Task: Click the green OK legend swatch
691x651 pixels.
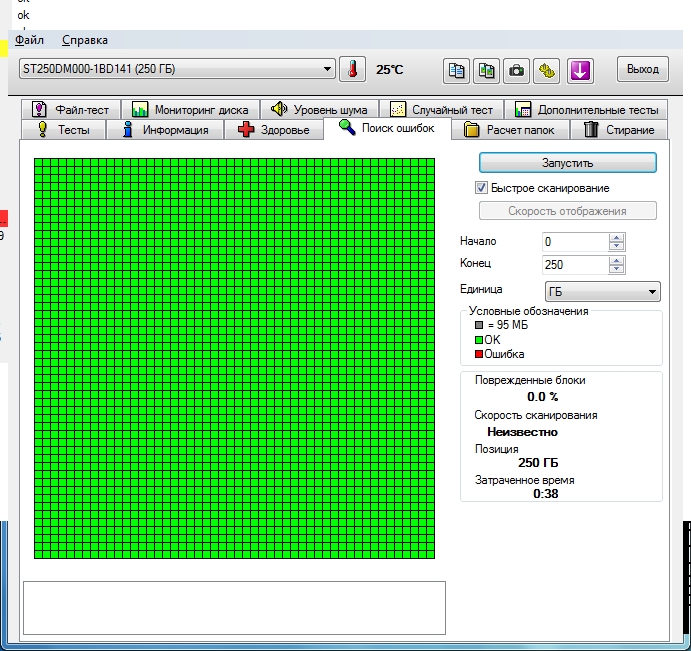Action: coord(479,340)
